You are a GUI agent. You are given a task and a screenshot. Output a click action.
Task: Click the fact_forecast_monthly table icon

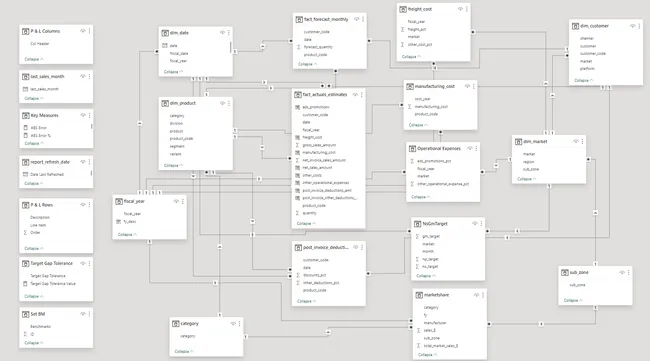(299, 19)
